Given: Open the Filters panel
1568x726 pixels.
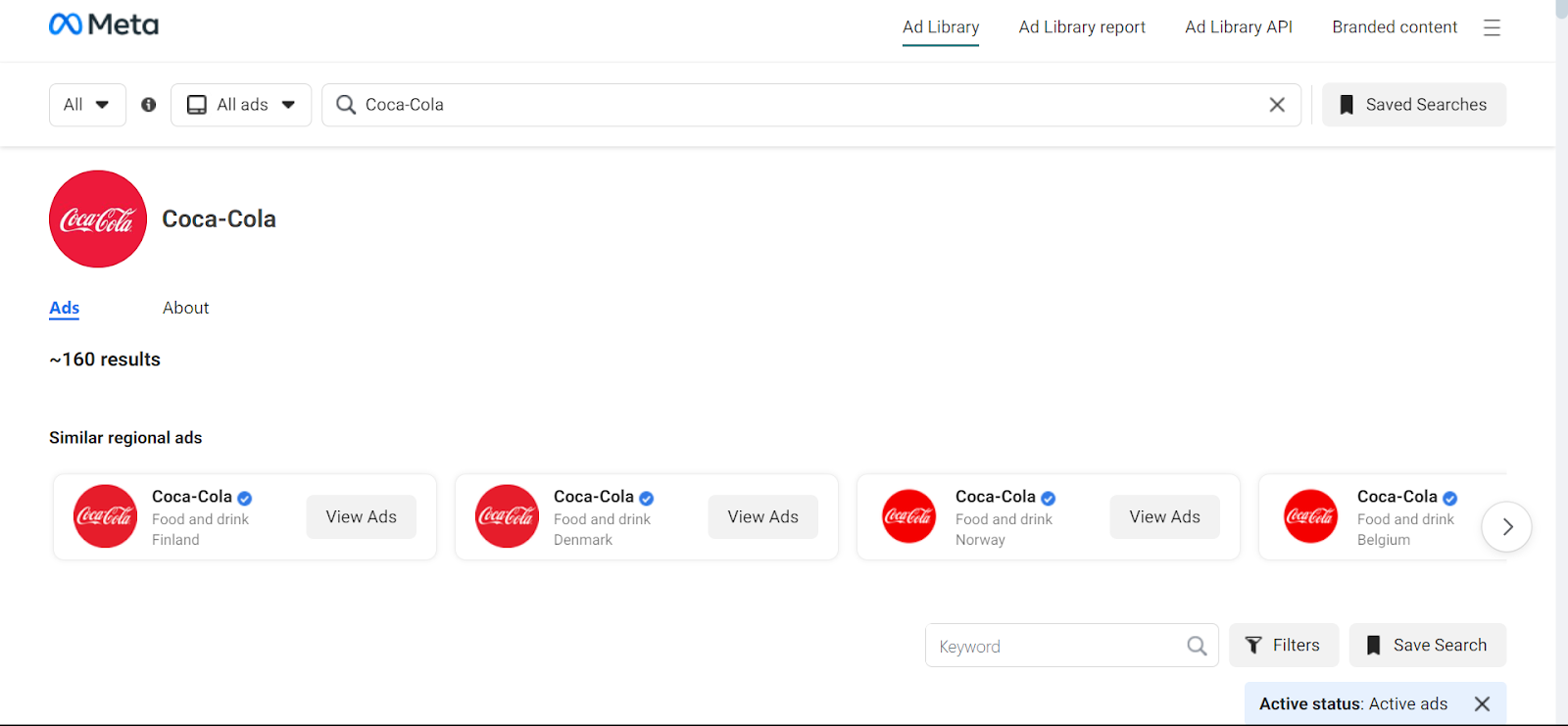Looking at the screenshot, I should coord(1283,645).
